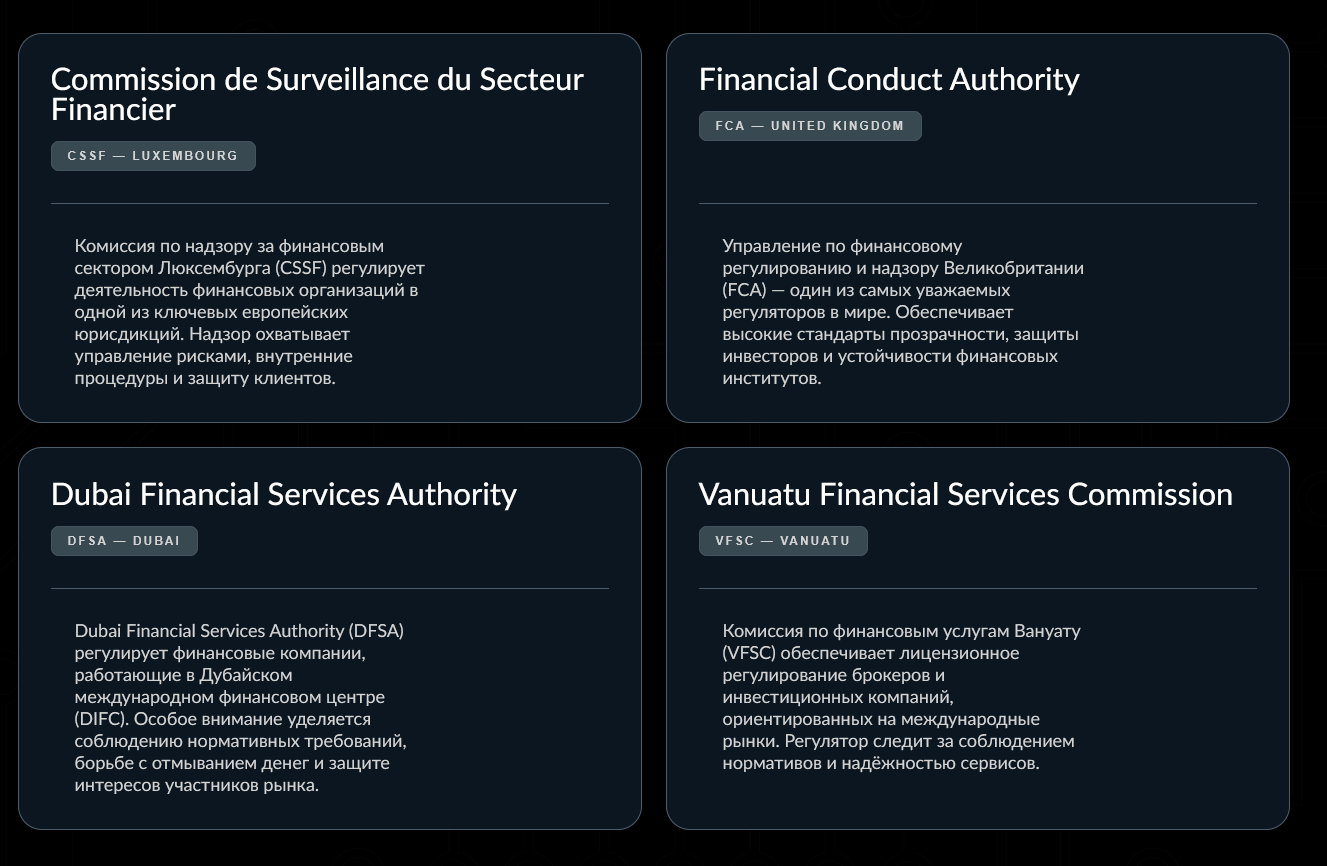The width and height of the screenshot is (1327, 866).
Task: Click the divider line in the FCA card
Action: click(x=977, y=204)
